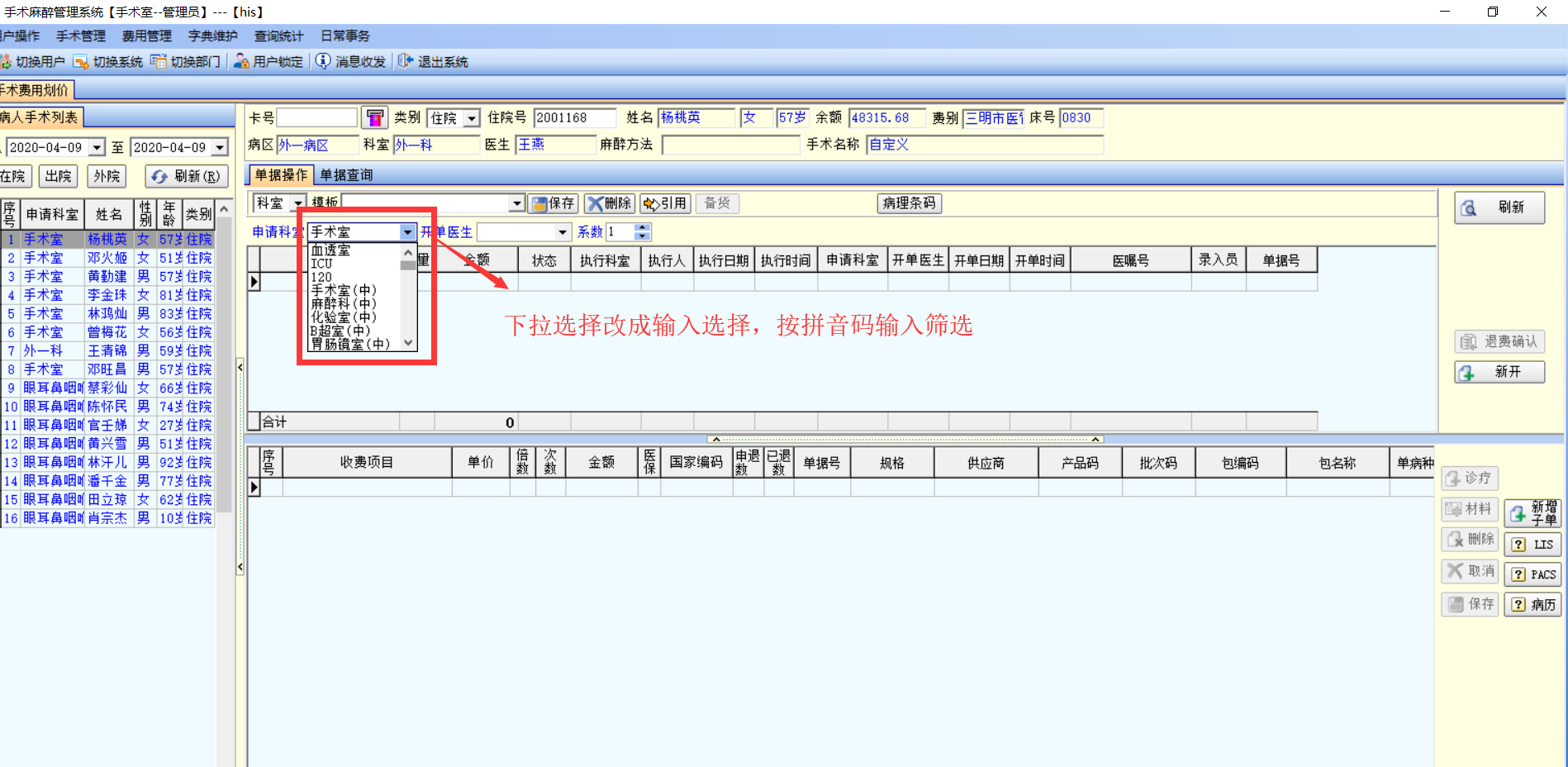The height and width of the screenshot is (767, 1568).
Task: Select patient row 田立琼
Action: pos(107,499)
